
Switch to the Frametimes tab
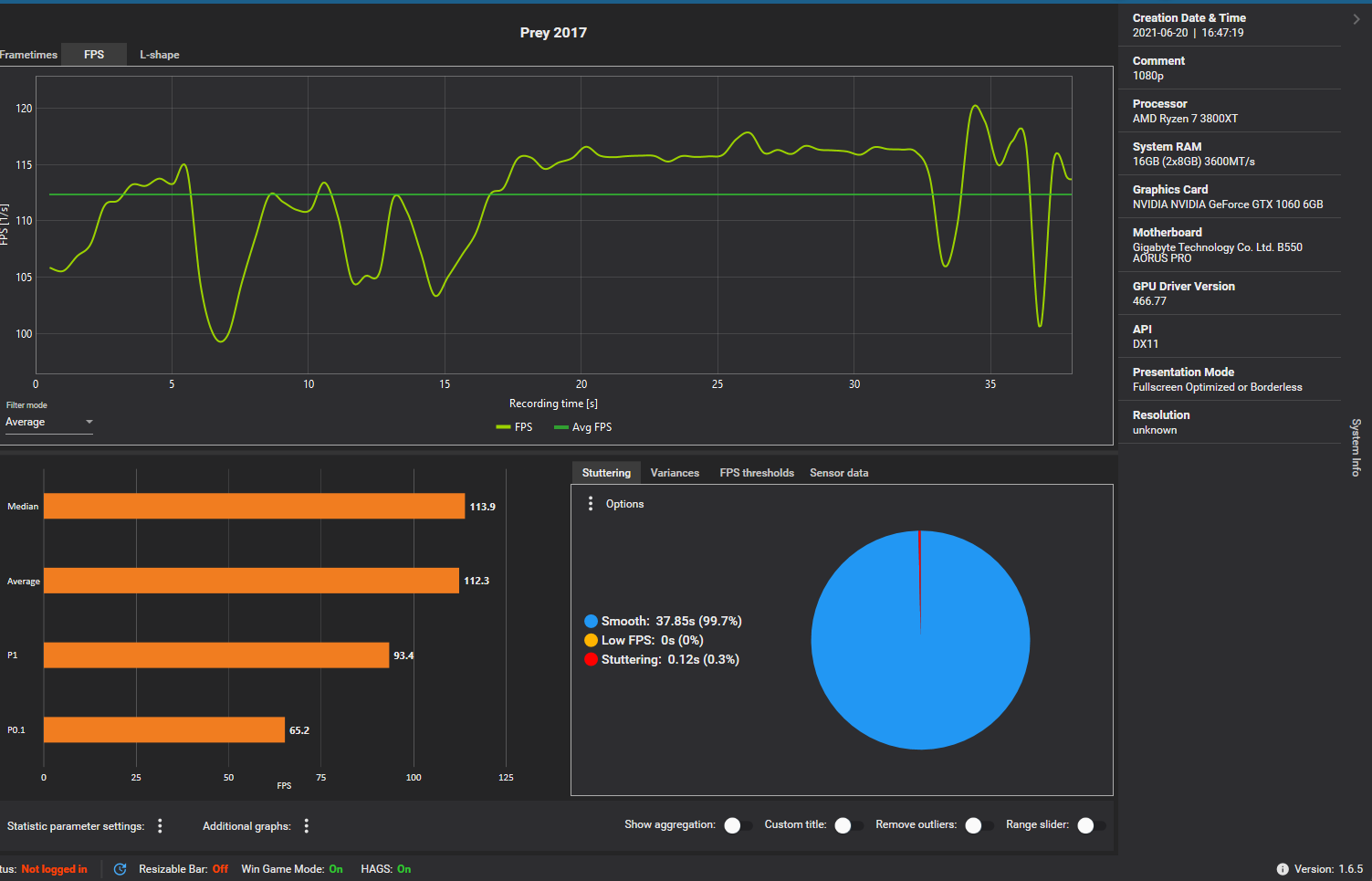point(28,55)
